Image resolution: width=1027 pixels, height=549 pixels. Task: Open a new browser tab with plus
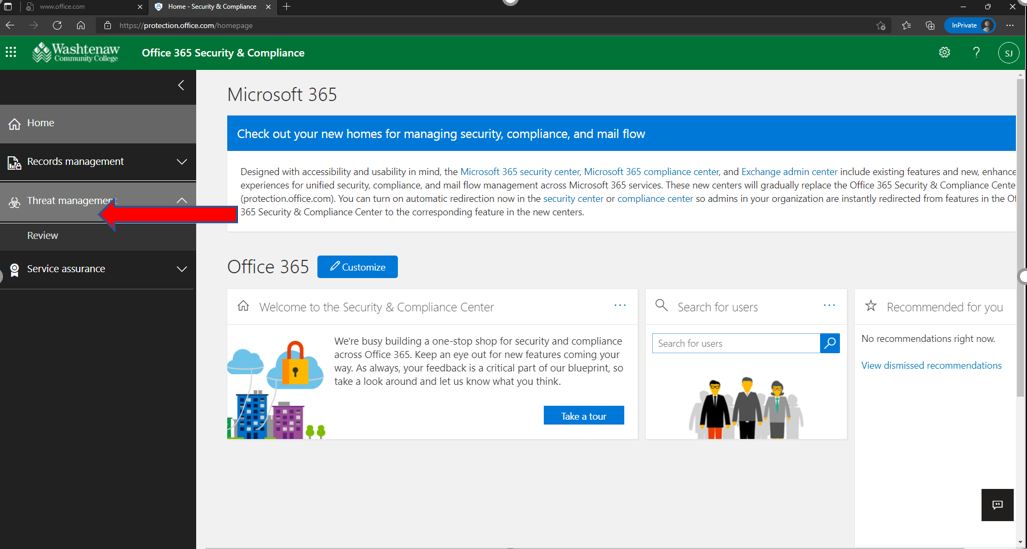click(x=287, y=7)
